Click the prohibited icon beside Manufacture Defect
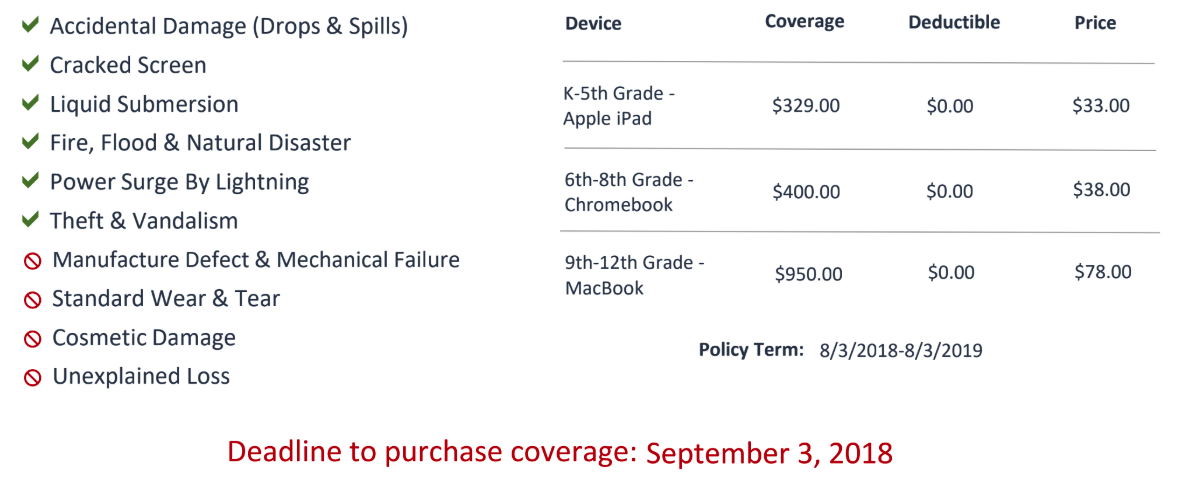 32,261
